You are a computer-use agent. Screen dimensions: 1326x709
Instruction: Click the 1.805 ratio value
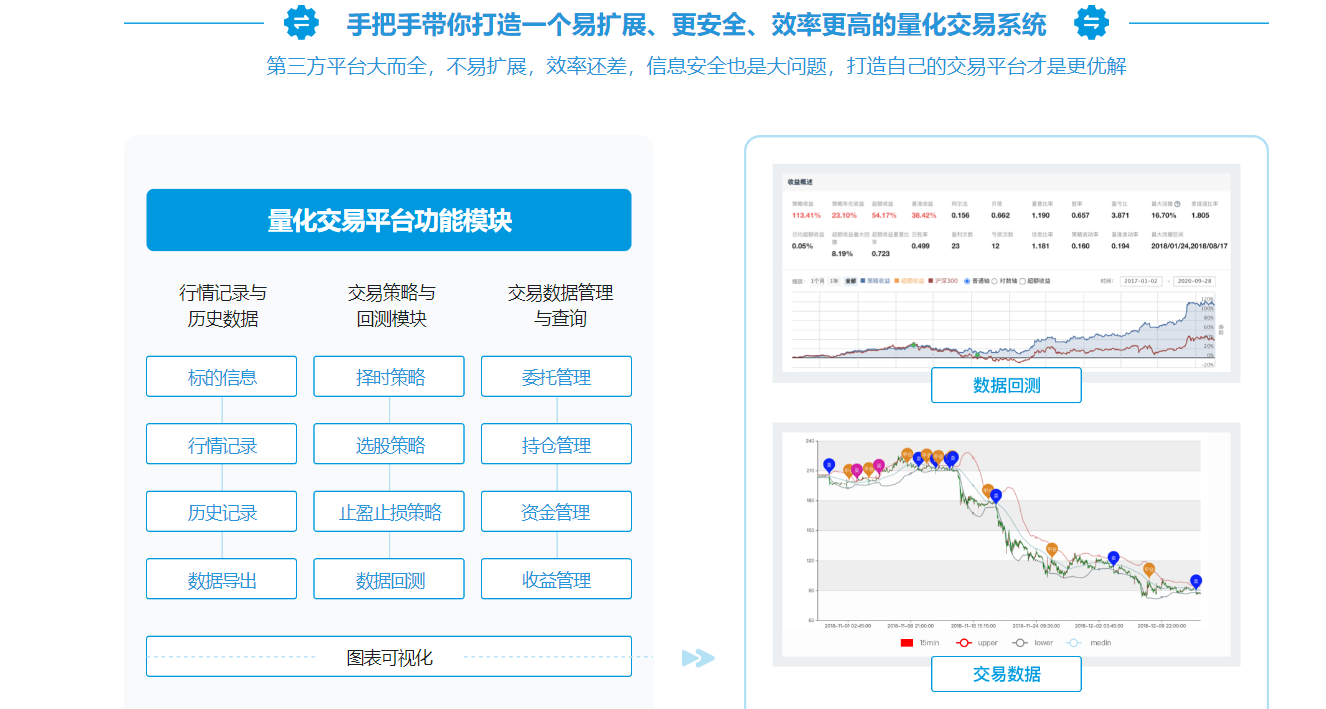(1200, 215)
